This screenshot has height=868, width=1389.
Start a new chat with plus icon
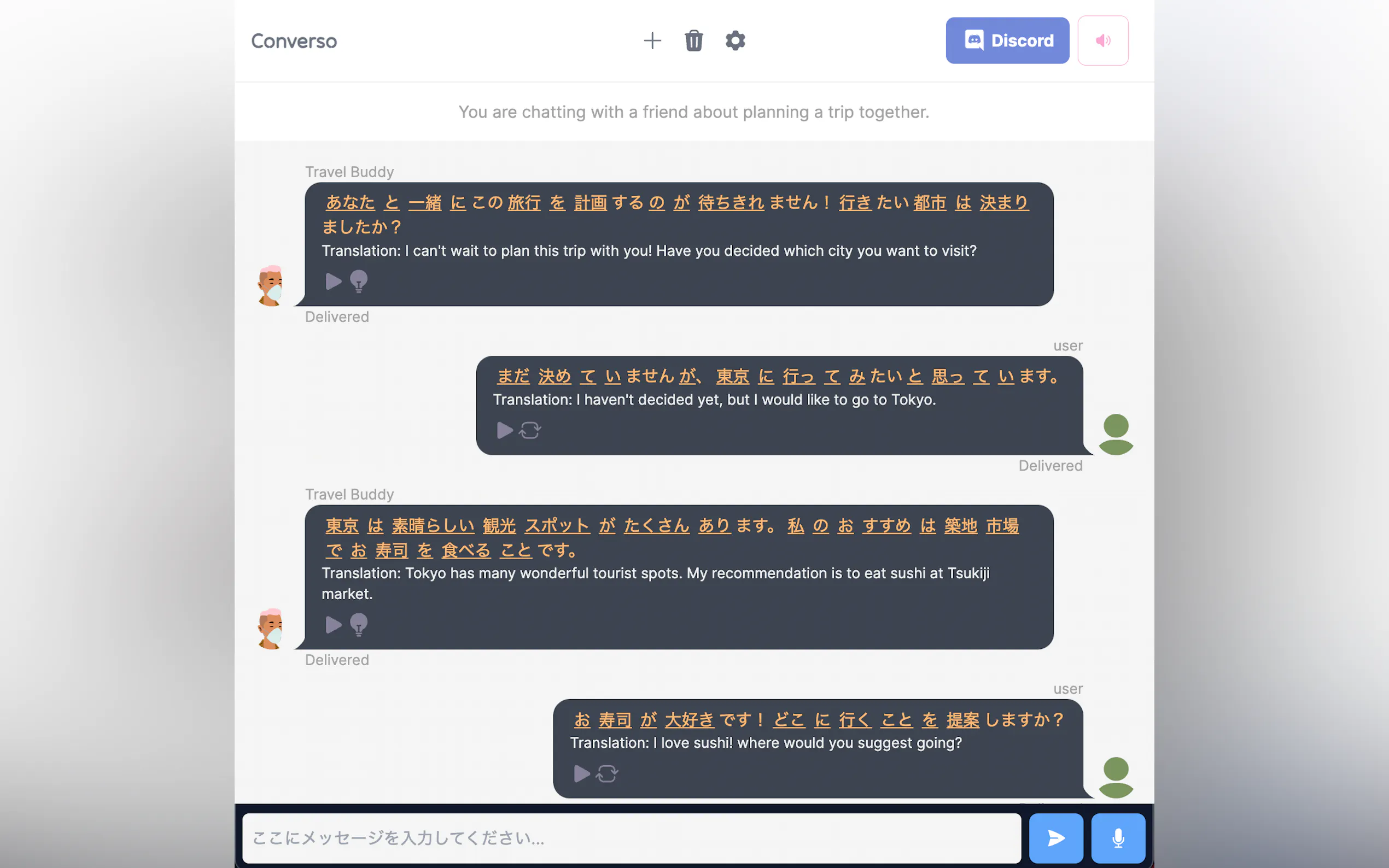pos(652,41)
